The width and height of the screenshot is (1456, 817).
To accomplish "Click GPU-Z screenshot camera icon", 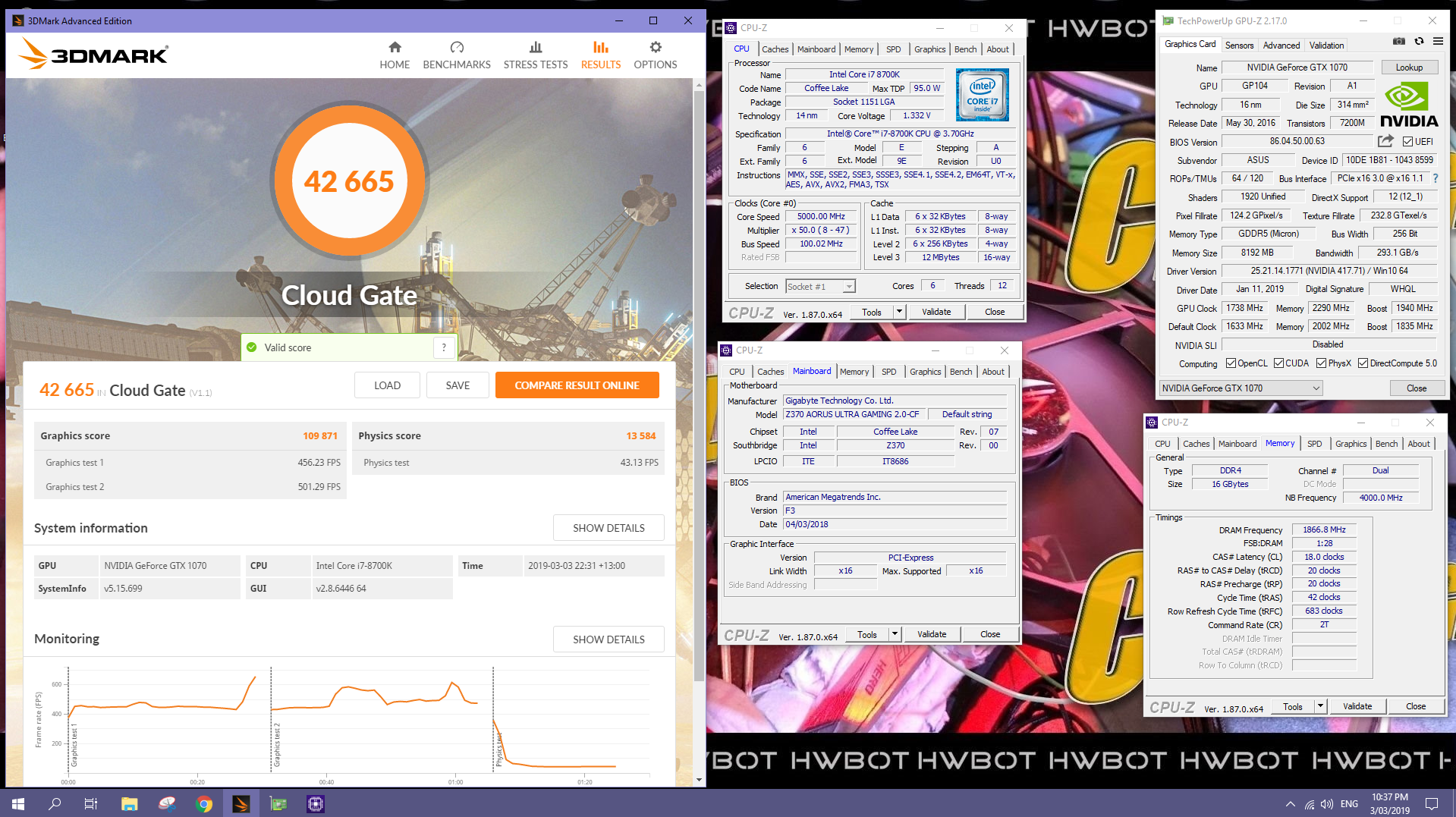I will point(1399,42).
